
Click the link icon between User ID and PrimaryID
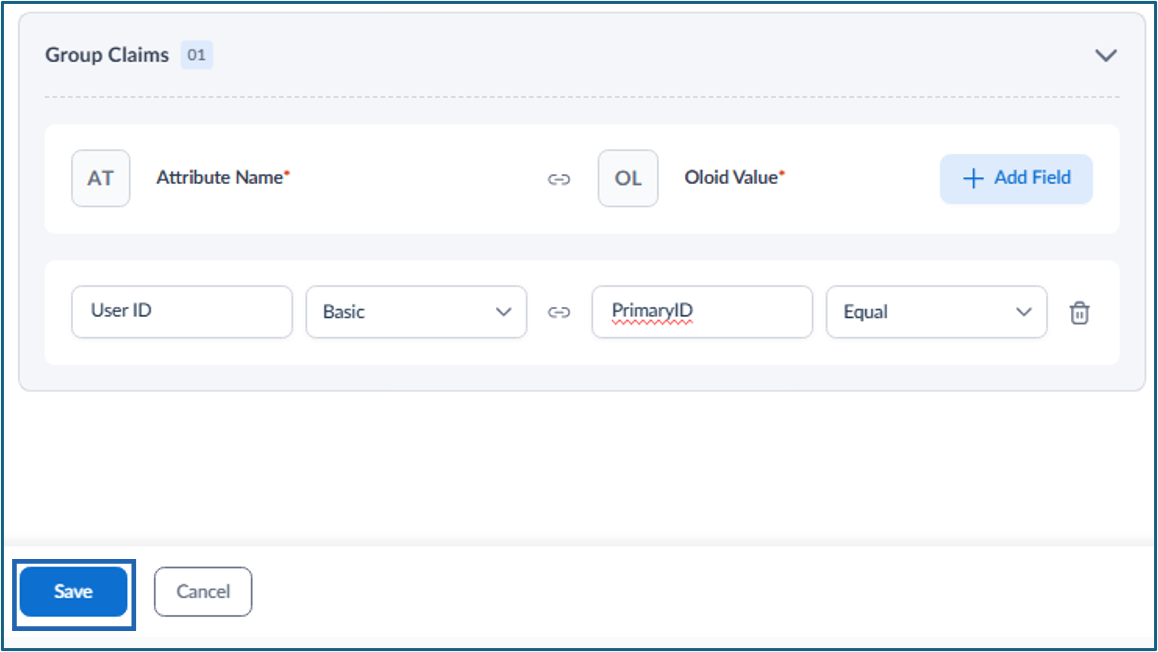click(559, 312)
